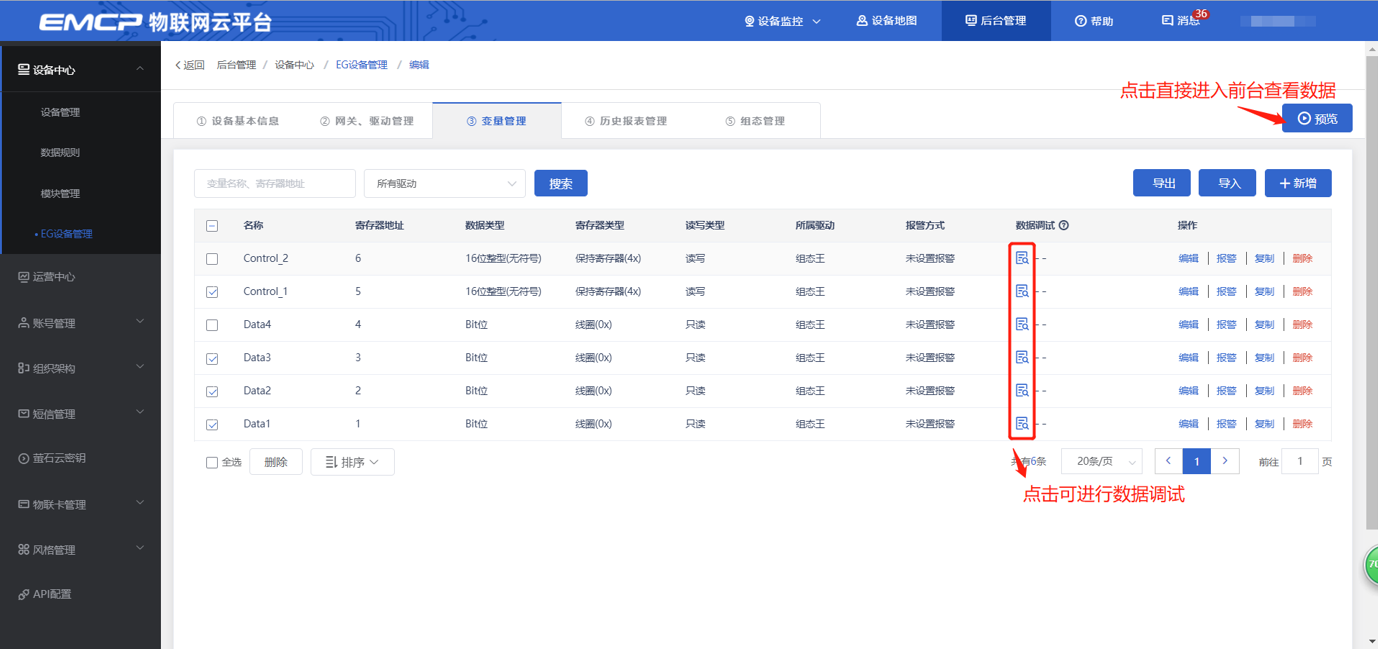The image size is (1378, 649).
Task: Click the 搜索 search button
Action: [x=561, y=183]
